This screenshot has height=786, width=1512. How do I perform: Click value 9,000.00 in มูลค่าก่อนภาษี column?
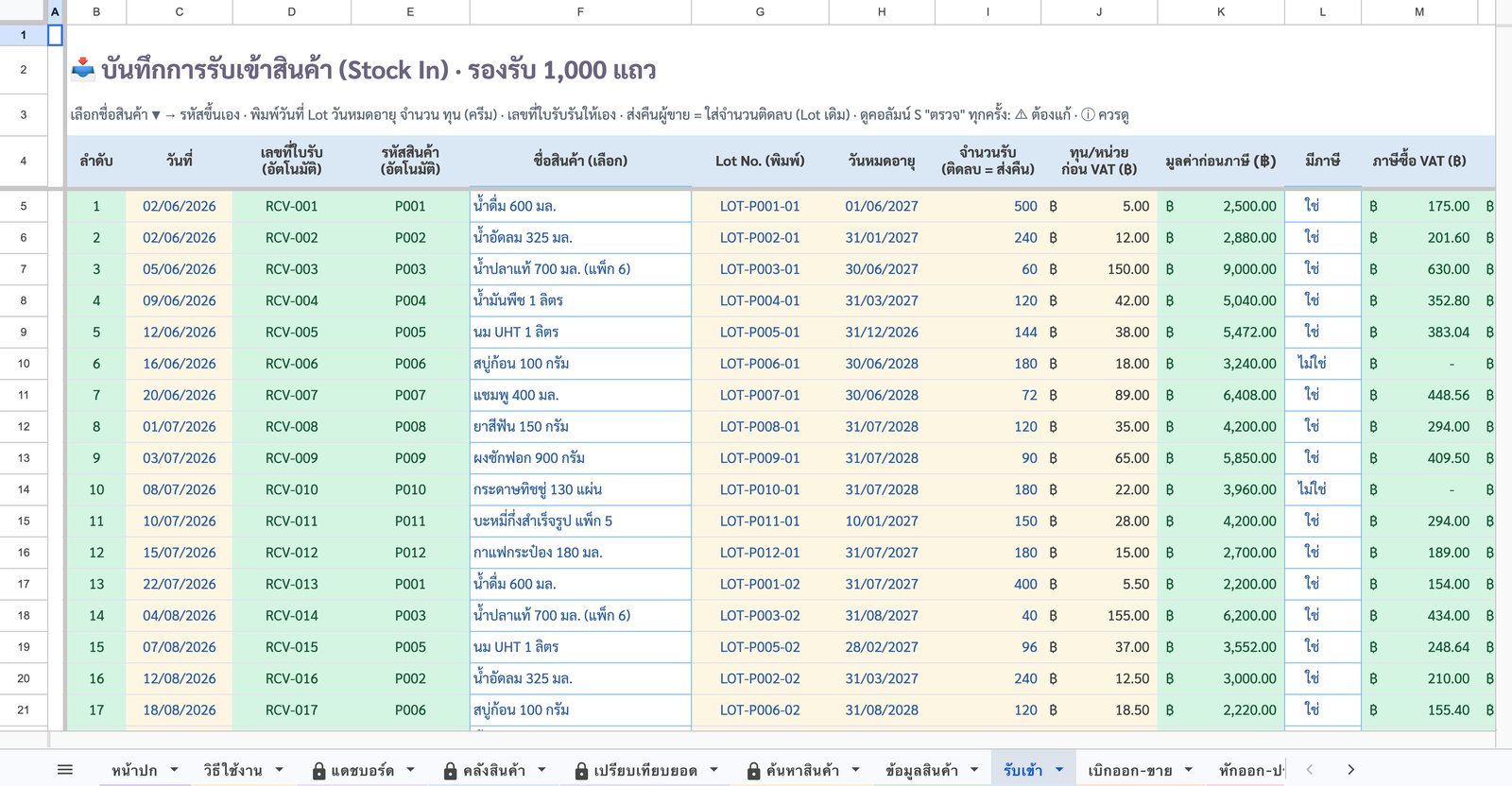[x=1221, y=269]
